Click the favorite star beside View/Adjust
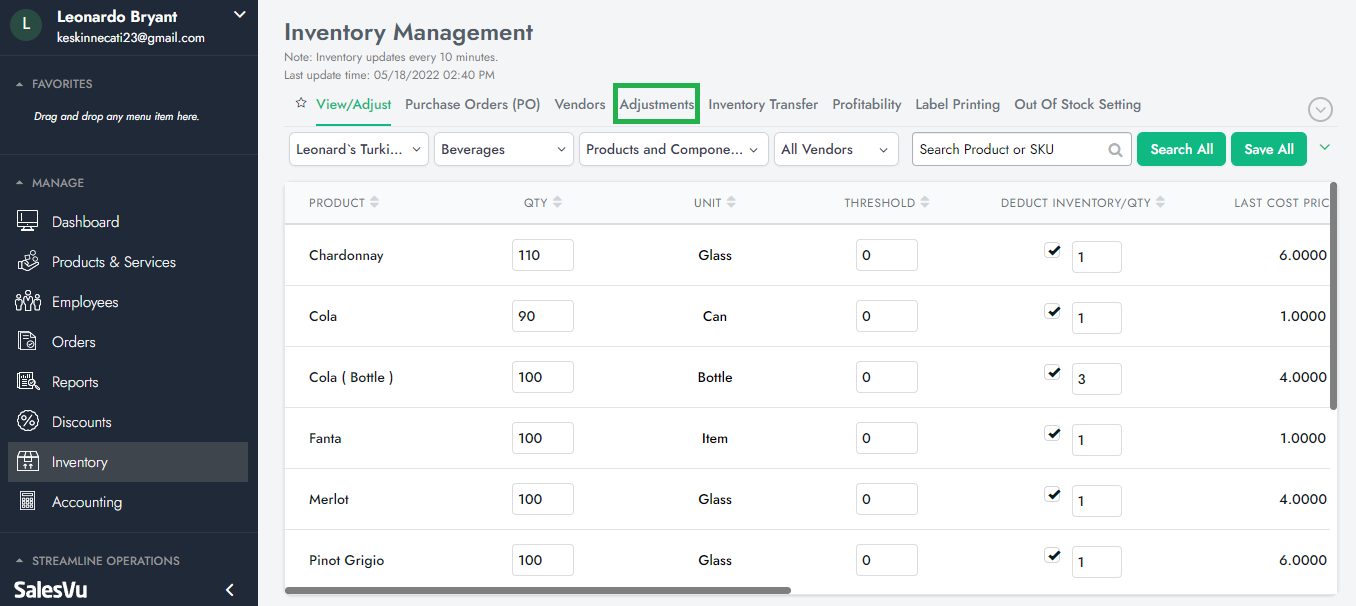Image resolution: width=1356 pixels, height=606 pixels. tap(300, 103)
